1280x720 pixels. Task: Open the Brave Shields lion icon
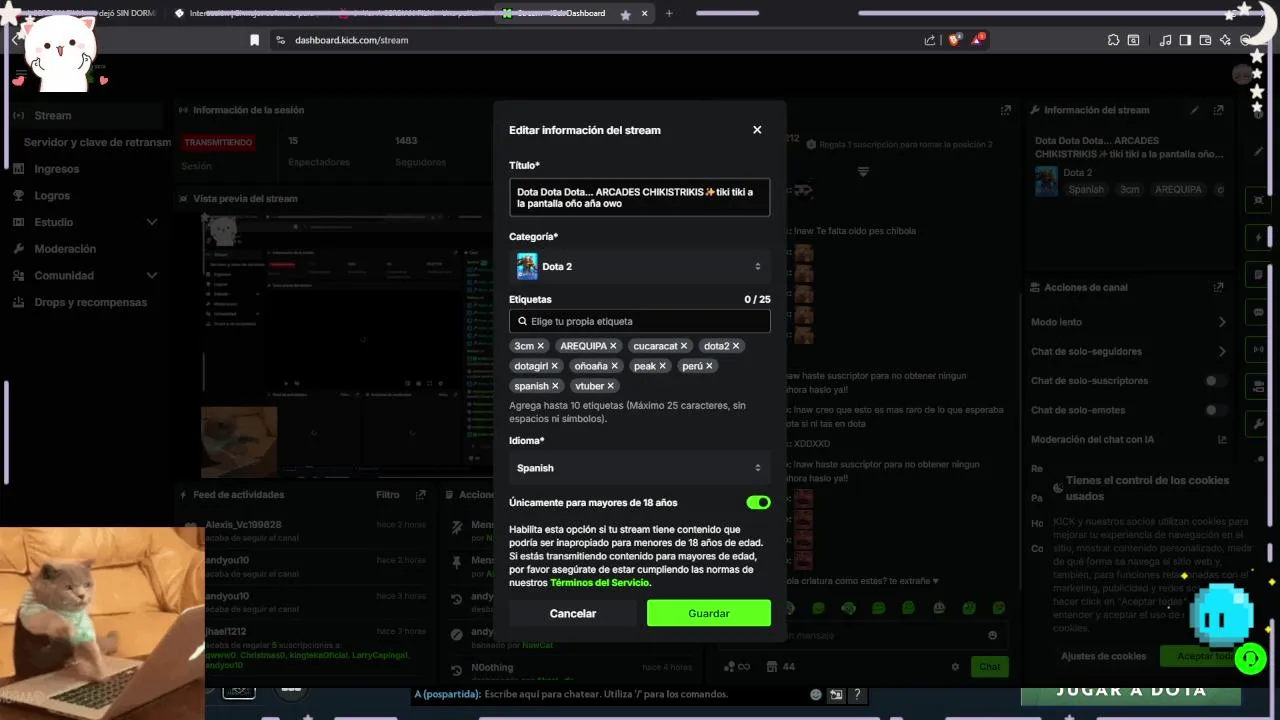[x=955, y=40]
